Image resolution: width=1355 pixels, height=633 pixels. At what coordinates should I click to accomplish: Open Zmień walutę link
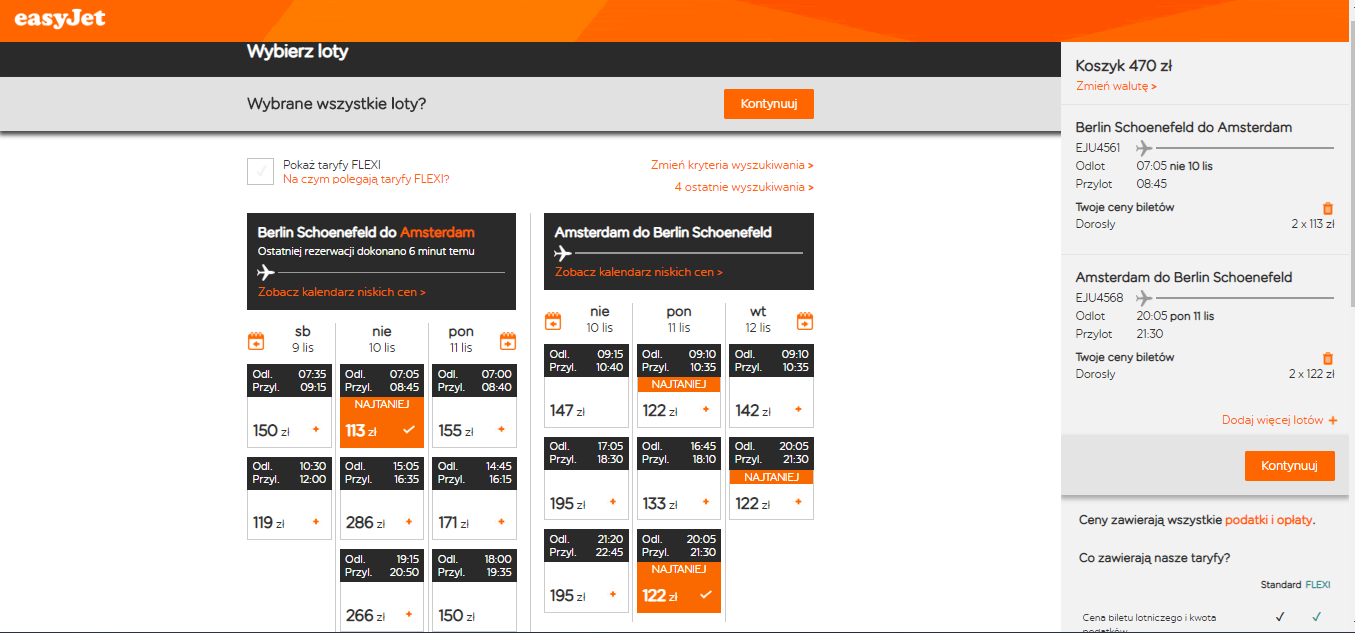click(1116, 87)
